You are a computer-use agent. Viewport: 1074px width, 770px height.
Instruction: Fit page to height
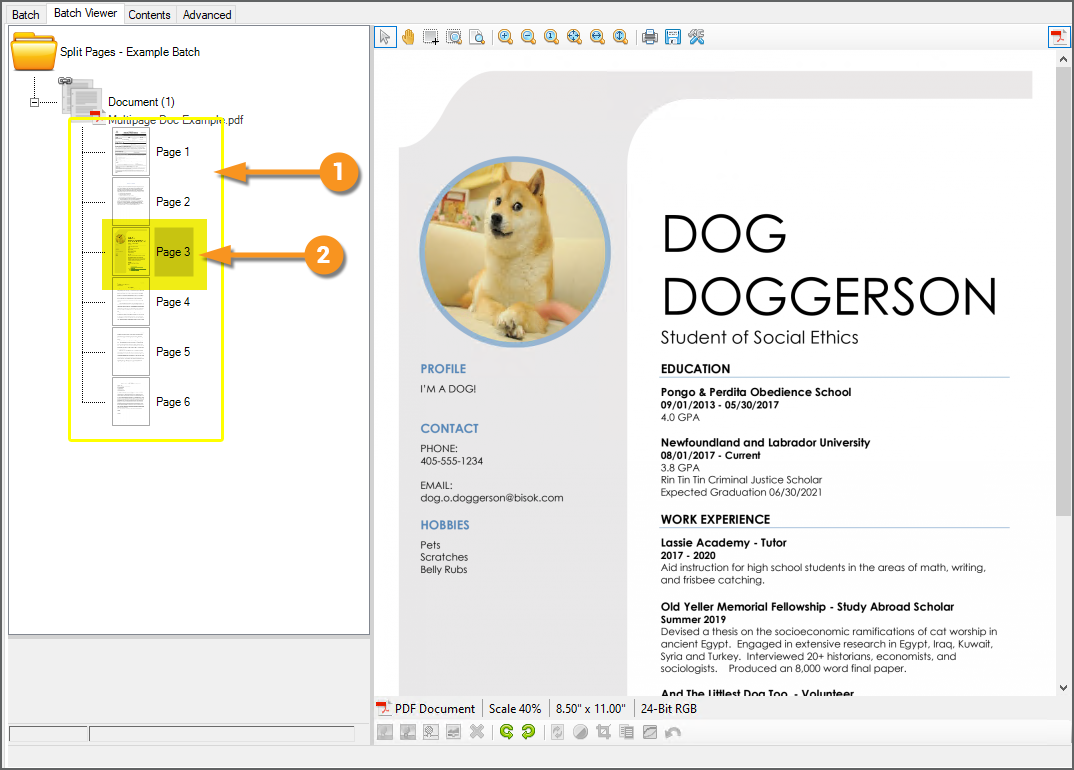pos(621,37)
